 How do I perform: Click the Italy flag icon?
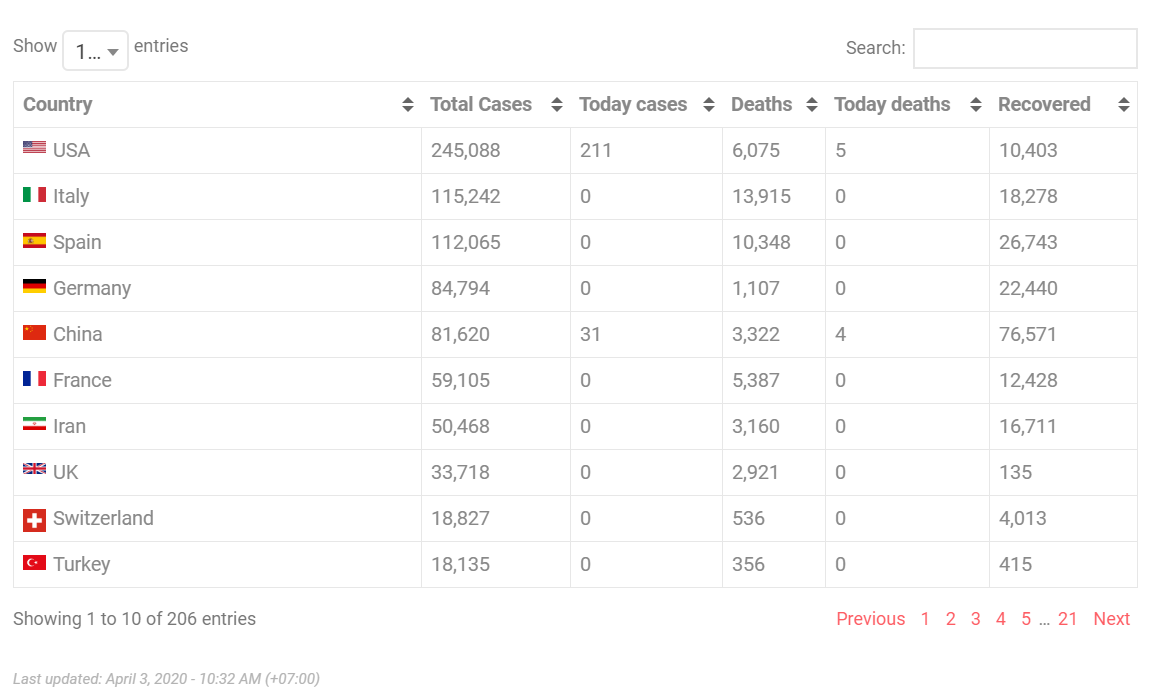34,194
